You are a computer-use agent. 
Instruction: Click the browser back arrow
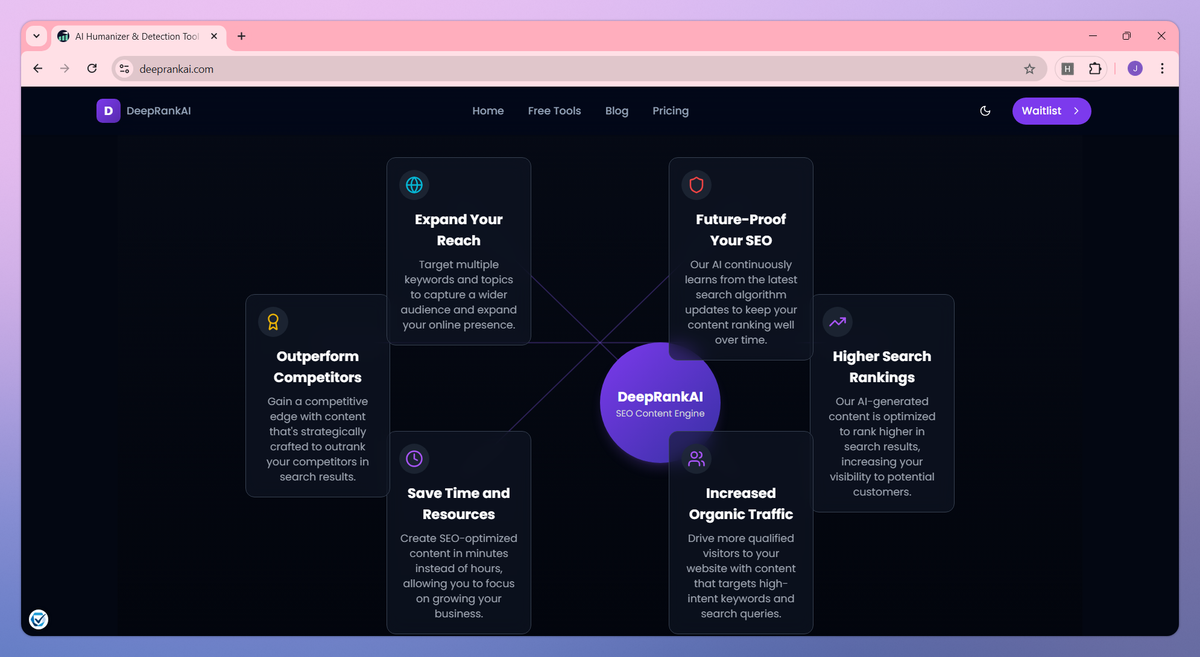(38, 69)
